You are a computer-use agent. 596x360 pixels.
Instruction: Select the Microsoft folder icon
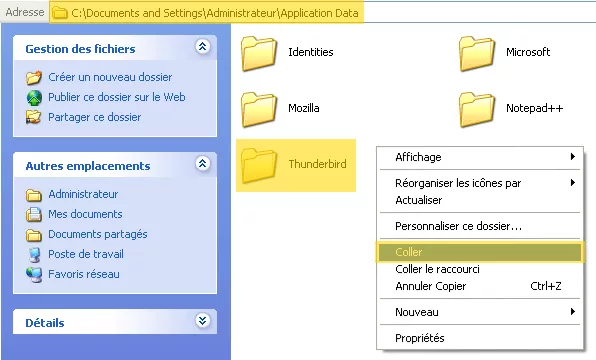point(477,53)
